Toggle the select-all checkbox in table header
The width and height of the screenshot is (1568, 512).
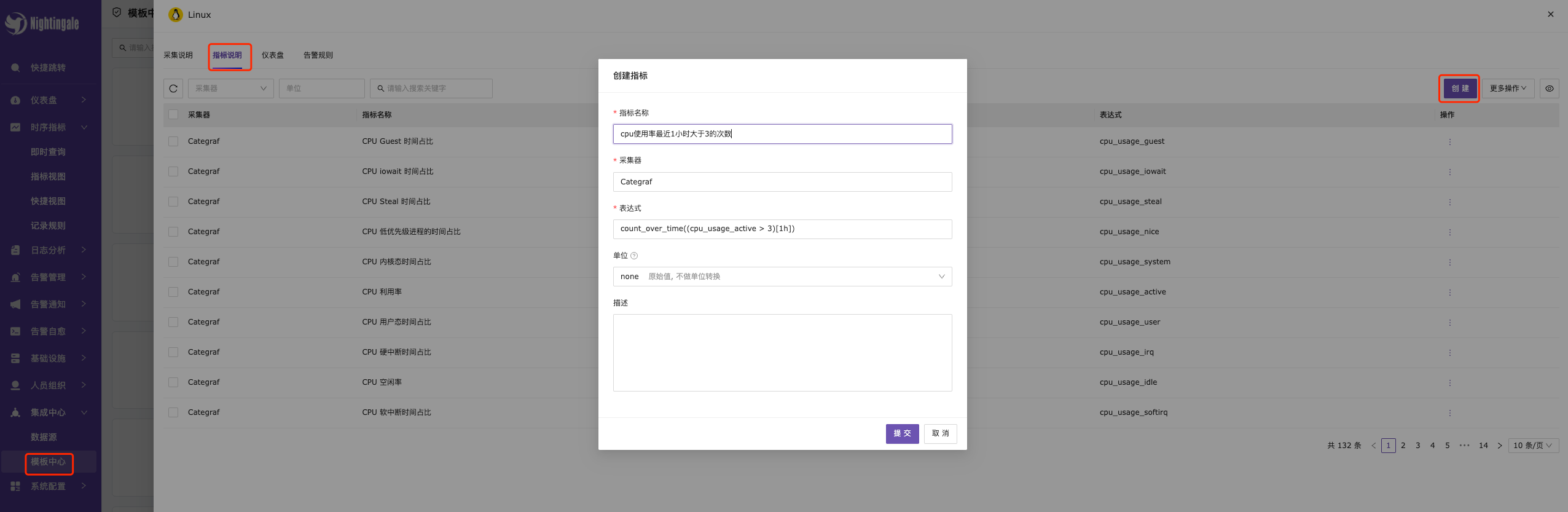173,114
